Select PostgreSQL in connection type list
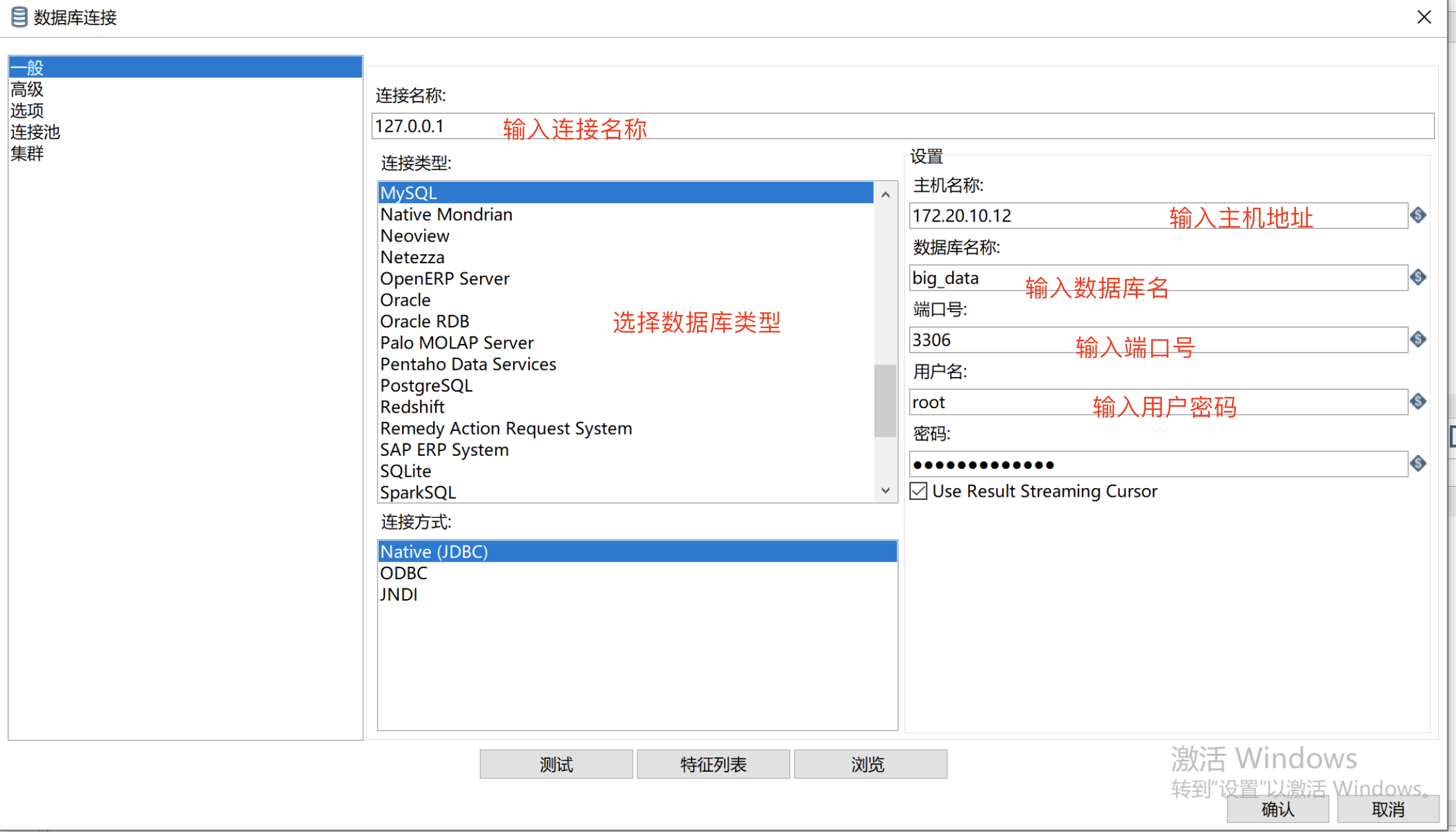The height and width of the screenshot is (832, 1456). pyautogui.click(x=426, y=386)
